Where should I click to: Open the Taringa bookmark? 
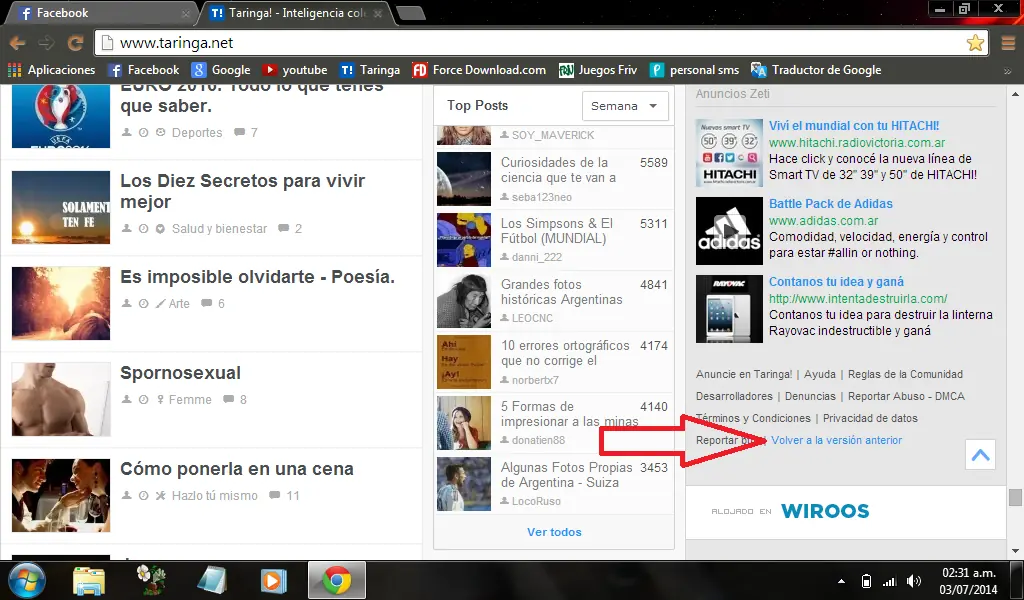click(x=370, y=70)
